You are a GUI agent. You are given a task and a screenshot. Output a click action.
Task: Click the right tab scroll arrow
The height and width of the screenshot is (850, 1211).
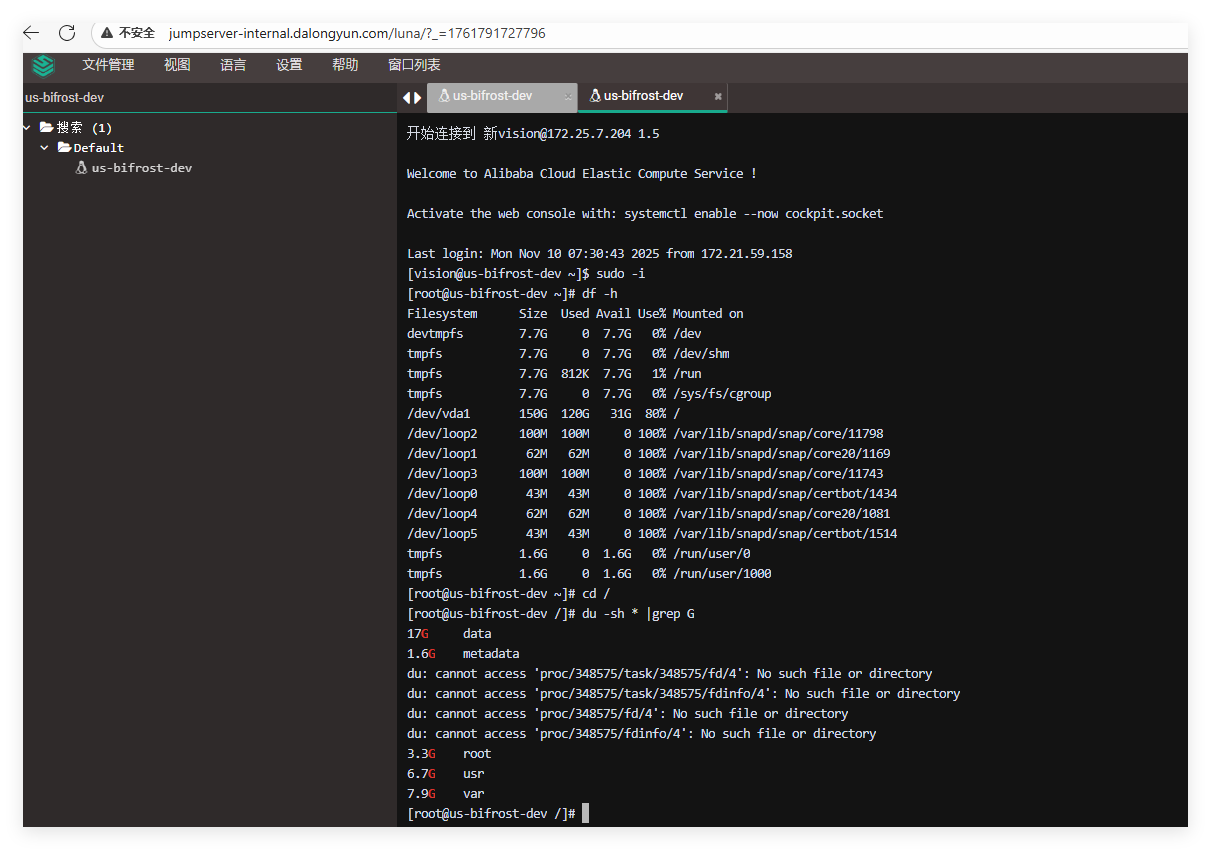click(417, 97)
